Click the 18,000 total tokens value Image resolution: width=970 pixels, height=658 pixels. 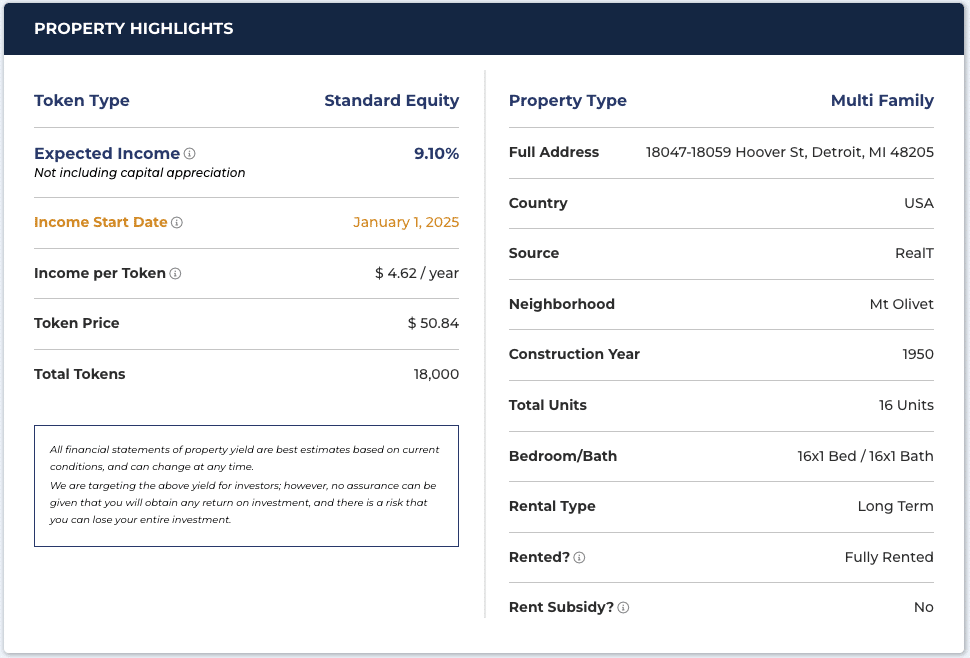[435, 375]
